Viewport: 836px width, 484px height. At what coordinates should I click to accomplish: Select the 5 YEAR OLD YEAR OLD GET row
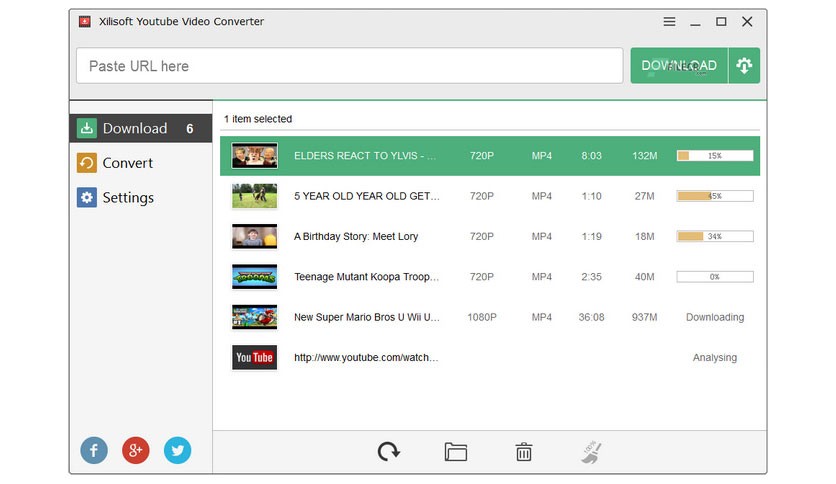tap(490, 196)
